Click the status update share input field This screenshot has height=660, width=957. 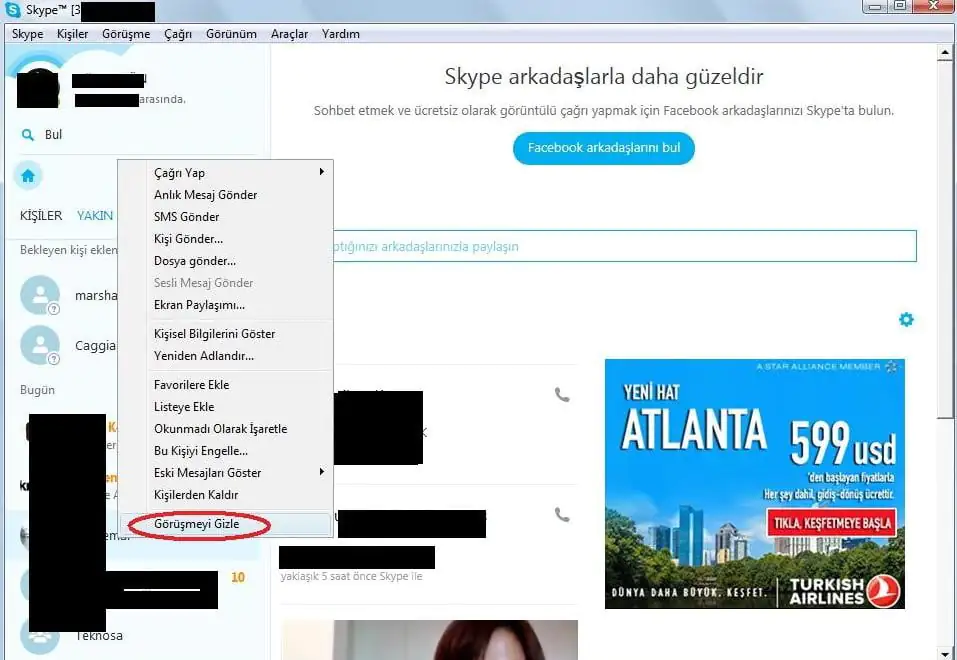624,246
